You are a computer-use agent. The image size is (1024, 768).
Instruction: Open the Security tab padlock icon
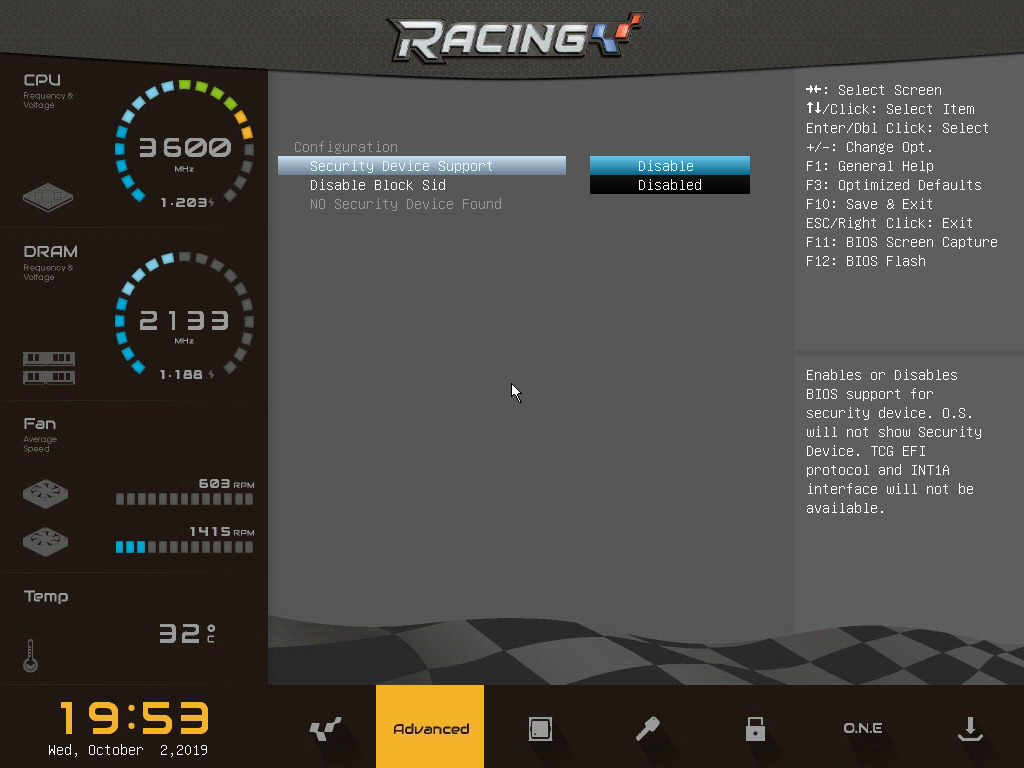(x=755, y=728)
